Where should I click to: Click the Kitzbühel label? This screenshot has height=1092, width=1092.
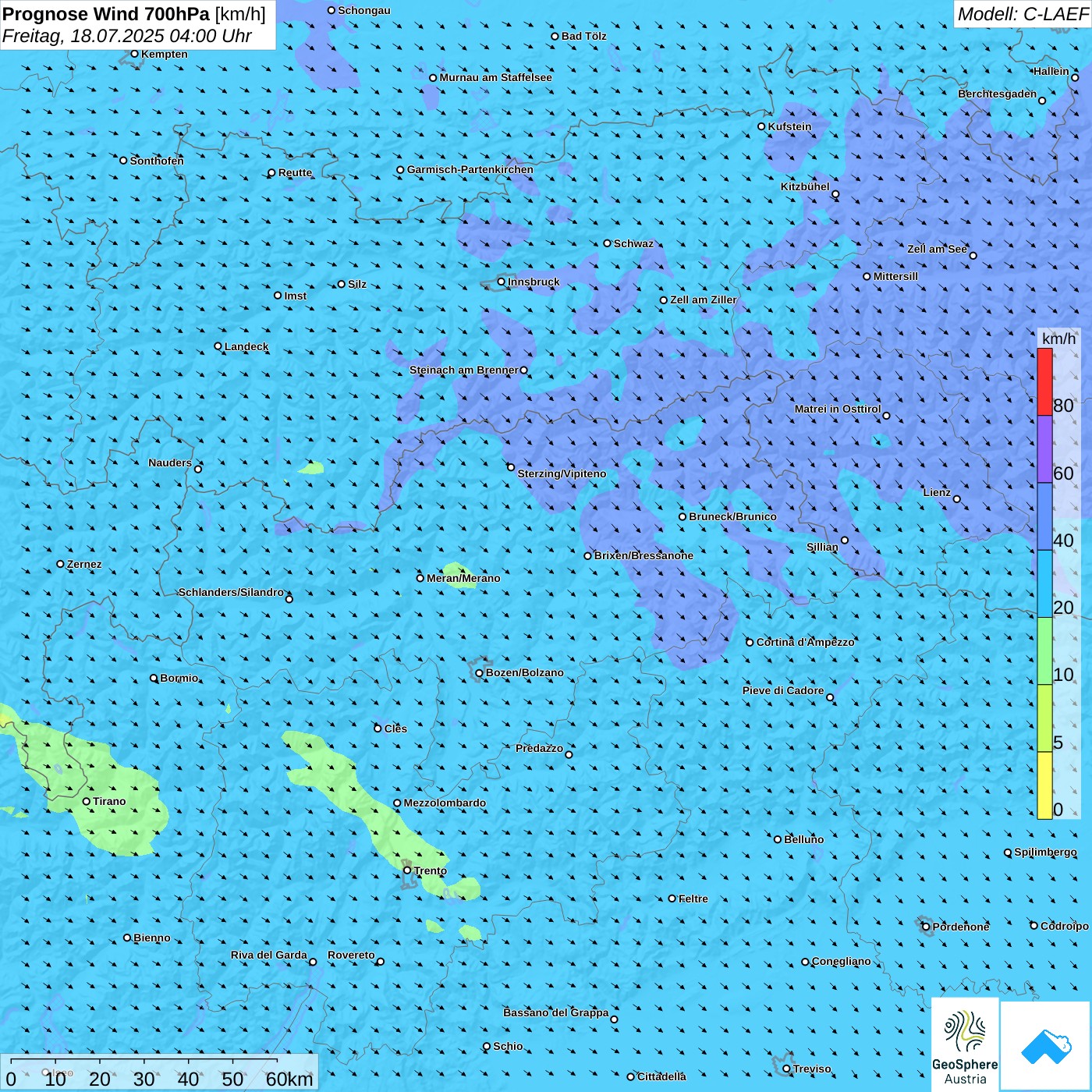[x=805, y=186]
